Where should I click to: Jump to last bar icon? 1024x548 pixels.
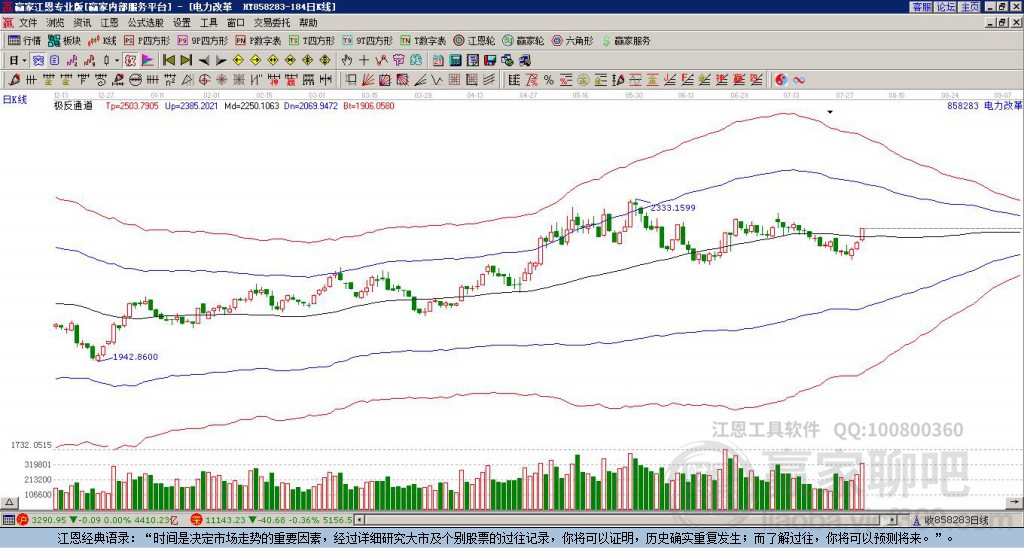click(x=186, y=60)
